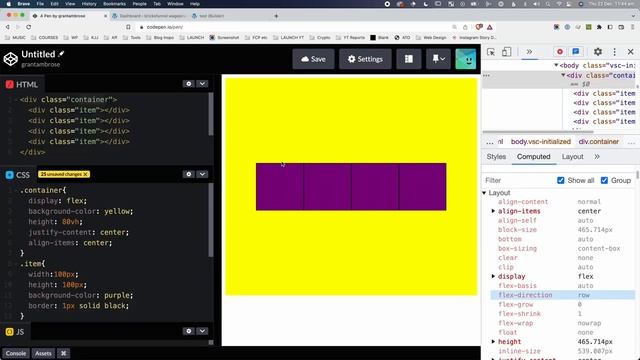640x360 pixels.
Task: Open DevTools settings gear
Action: click(x=598, y=52)
